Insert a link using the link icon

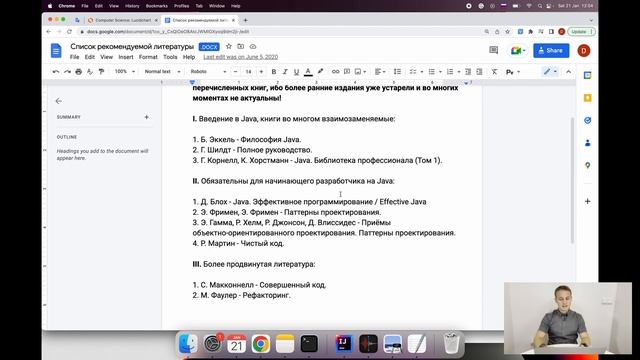[x=336, y=72]
